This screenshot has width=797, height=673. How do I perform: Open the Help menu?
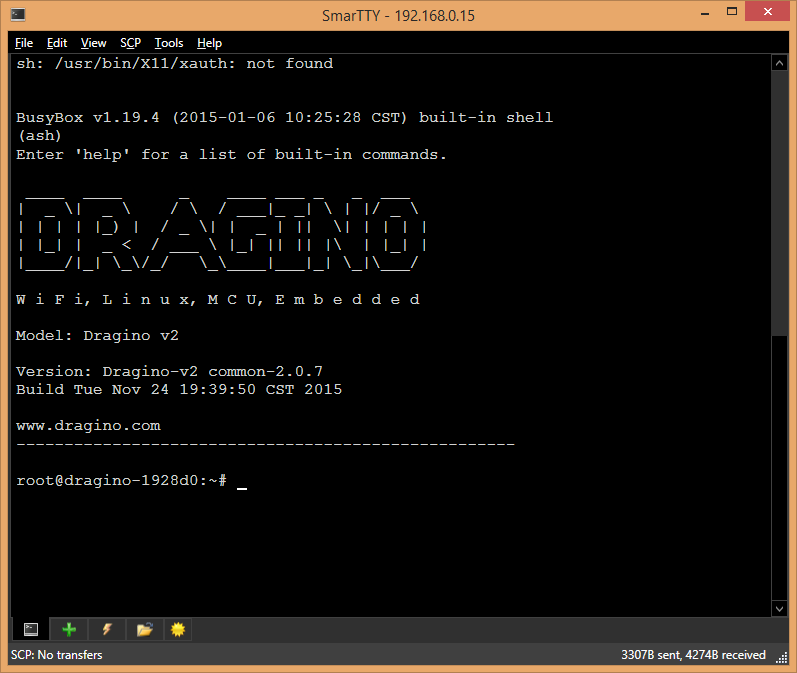(209, 43)
